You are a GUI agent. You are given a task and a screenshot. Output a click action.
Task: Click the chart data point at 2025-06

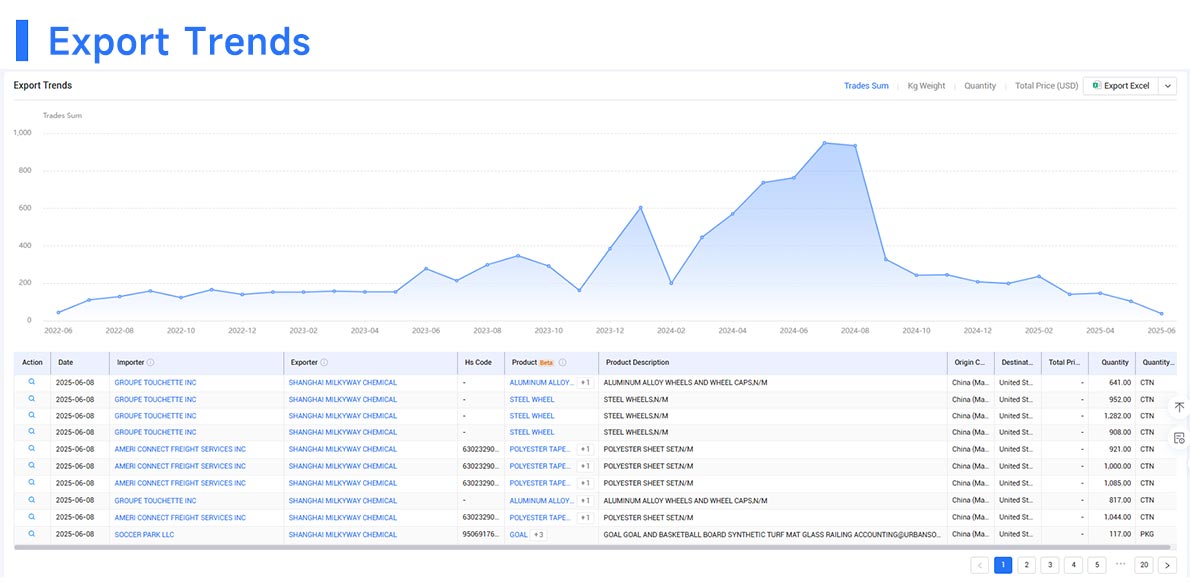click(x=1161, y=314)
